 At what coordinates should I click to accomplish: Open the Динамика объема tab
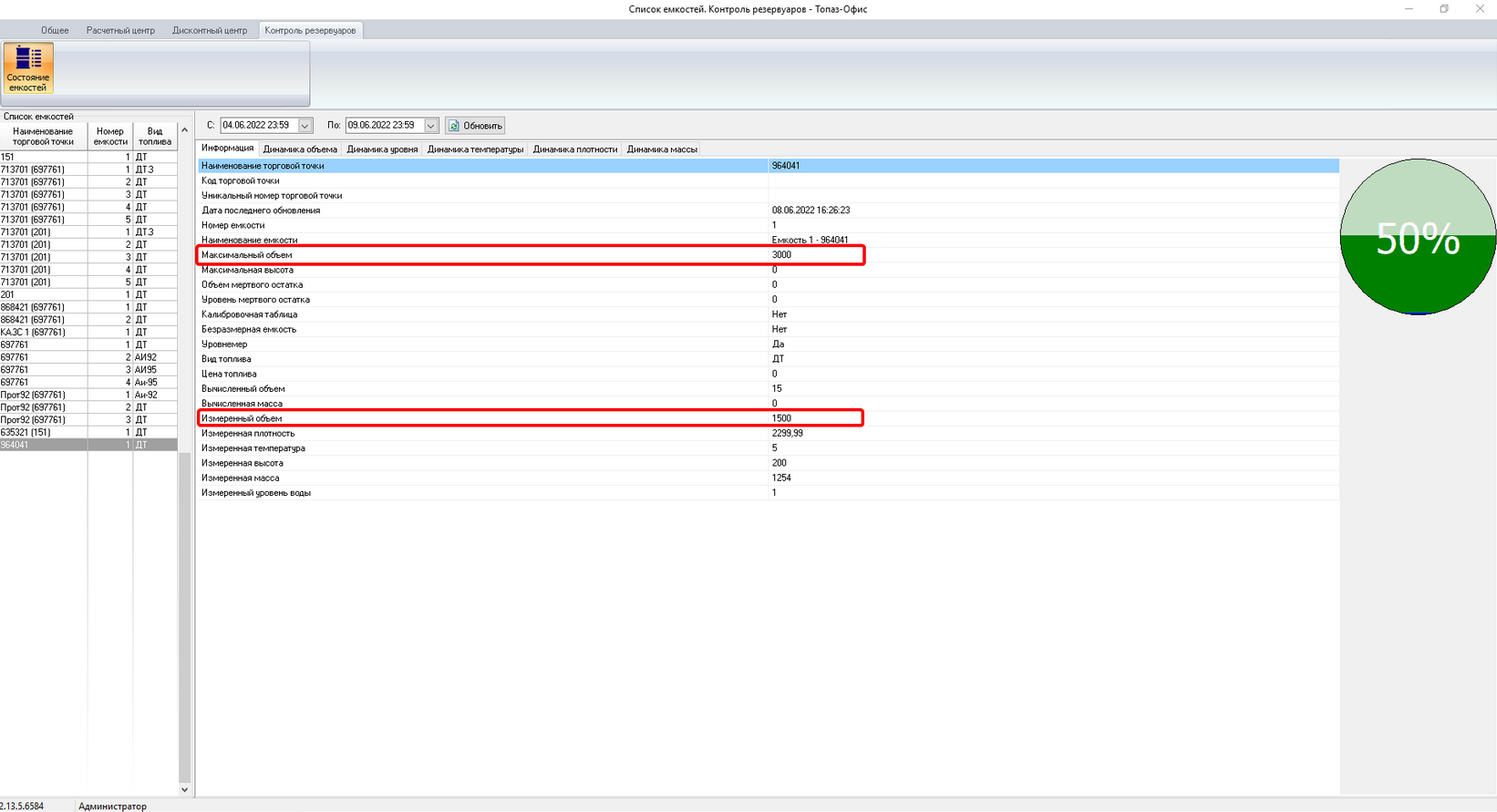coord(300,149)
